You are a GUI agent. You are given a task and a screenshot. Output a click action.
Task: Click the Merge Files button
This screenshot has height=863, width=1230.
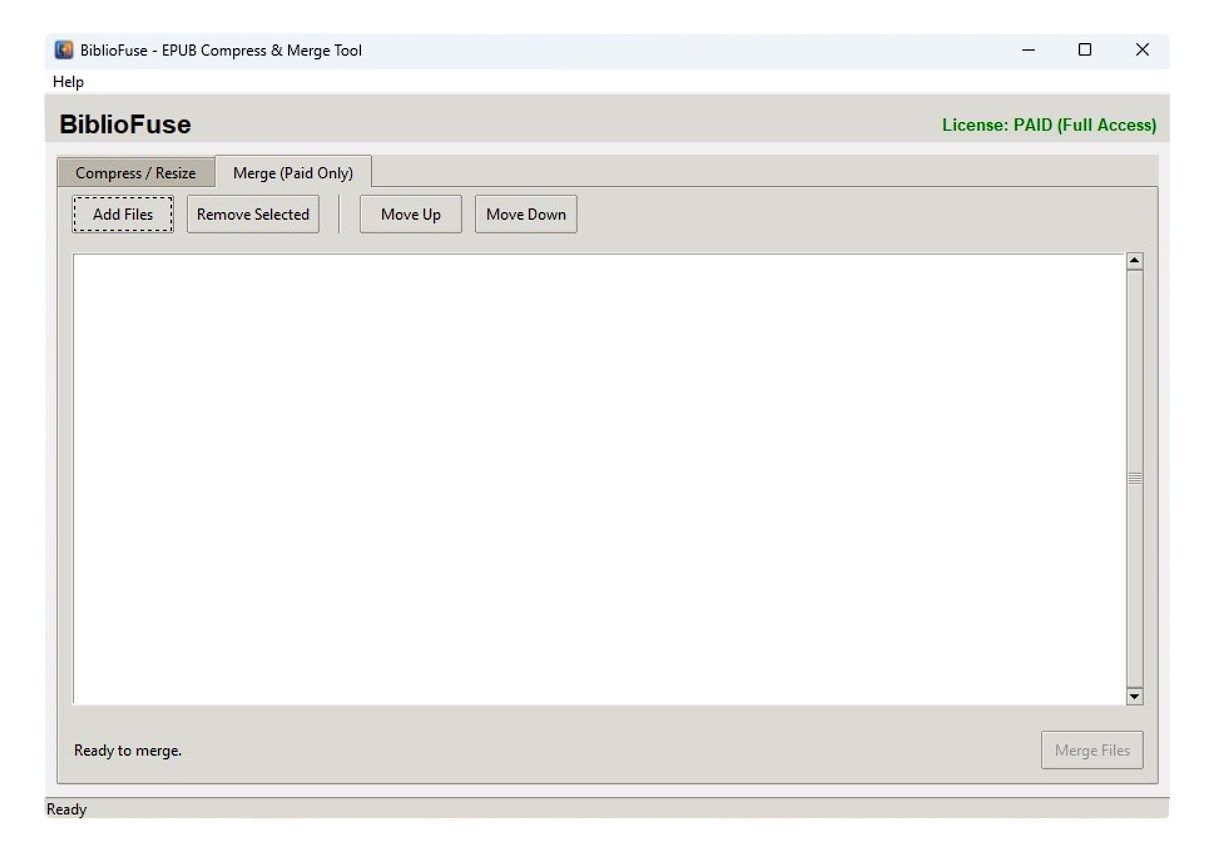pyautogui.click(x=1092, y=750)
